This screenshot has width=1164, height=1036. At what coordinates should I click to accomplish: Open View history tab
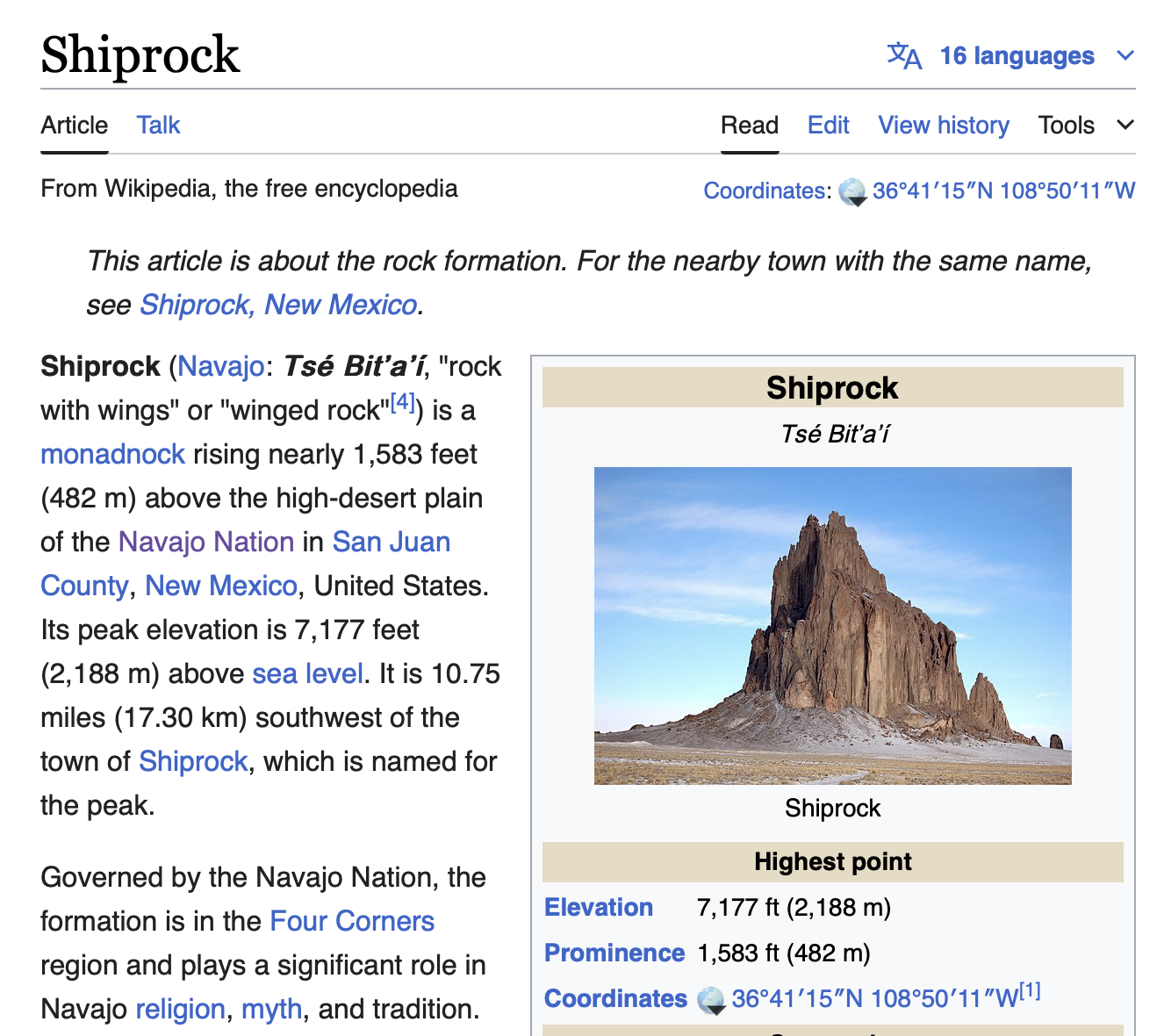(944, 126)
